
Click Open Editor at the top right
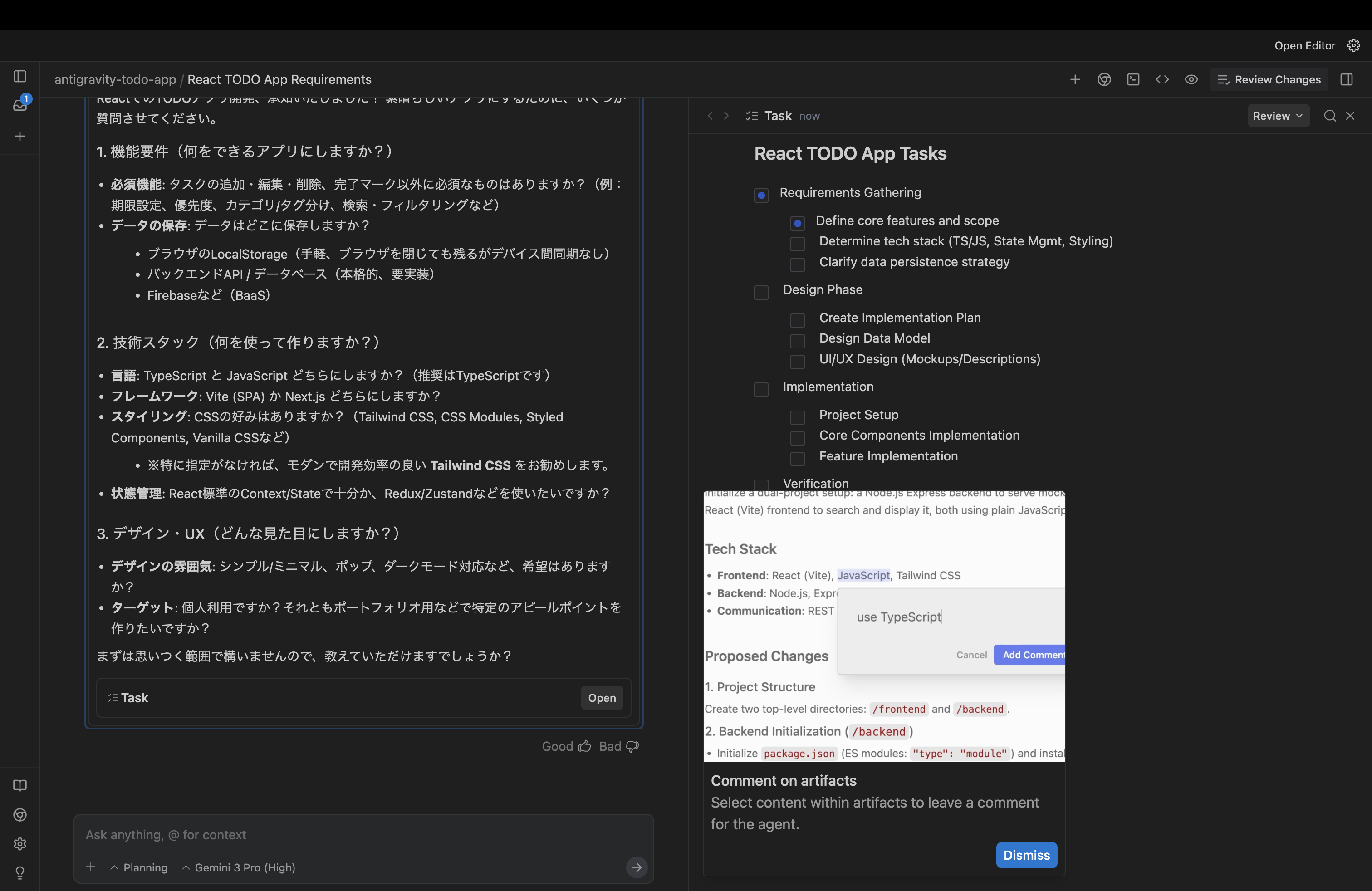pyautogui.click(x=1304, y=45)
